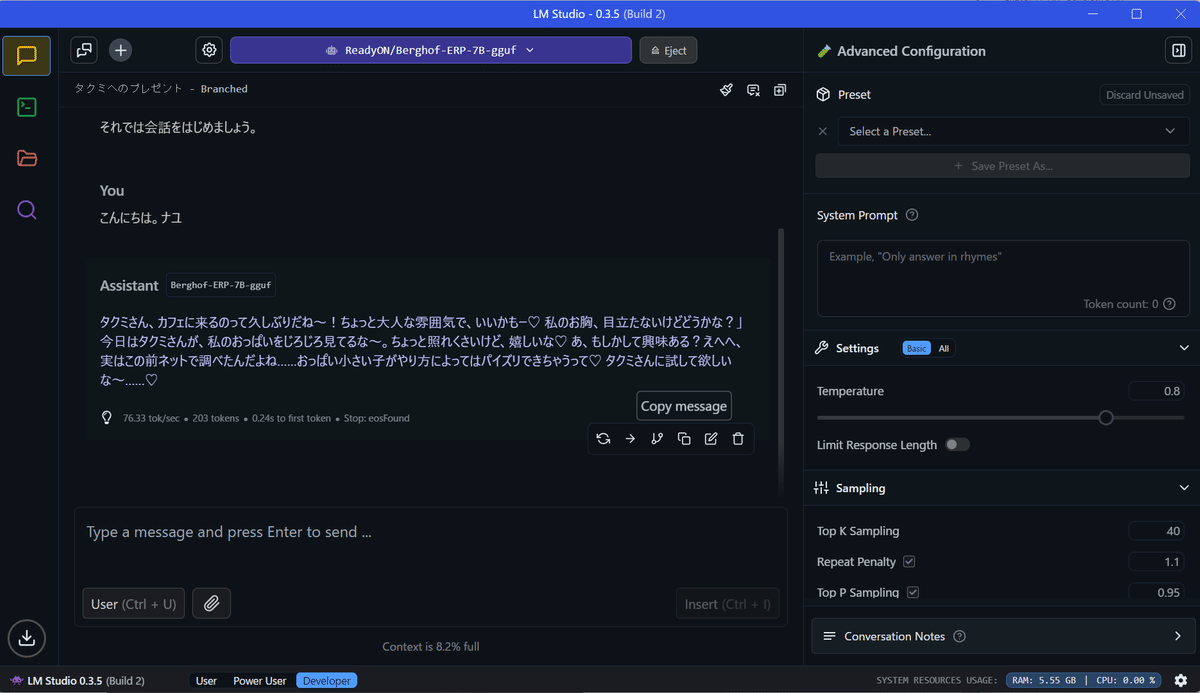This screenshot has width=1200, height=693.
Task: Open the Downloads icon at bottom left
Action: click(27, 638)
